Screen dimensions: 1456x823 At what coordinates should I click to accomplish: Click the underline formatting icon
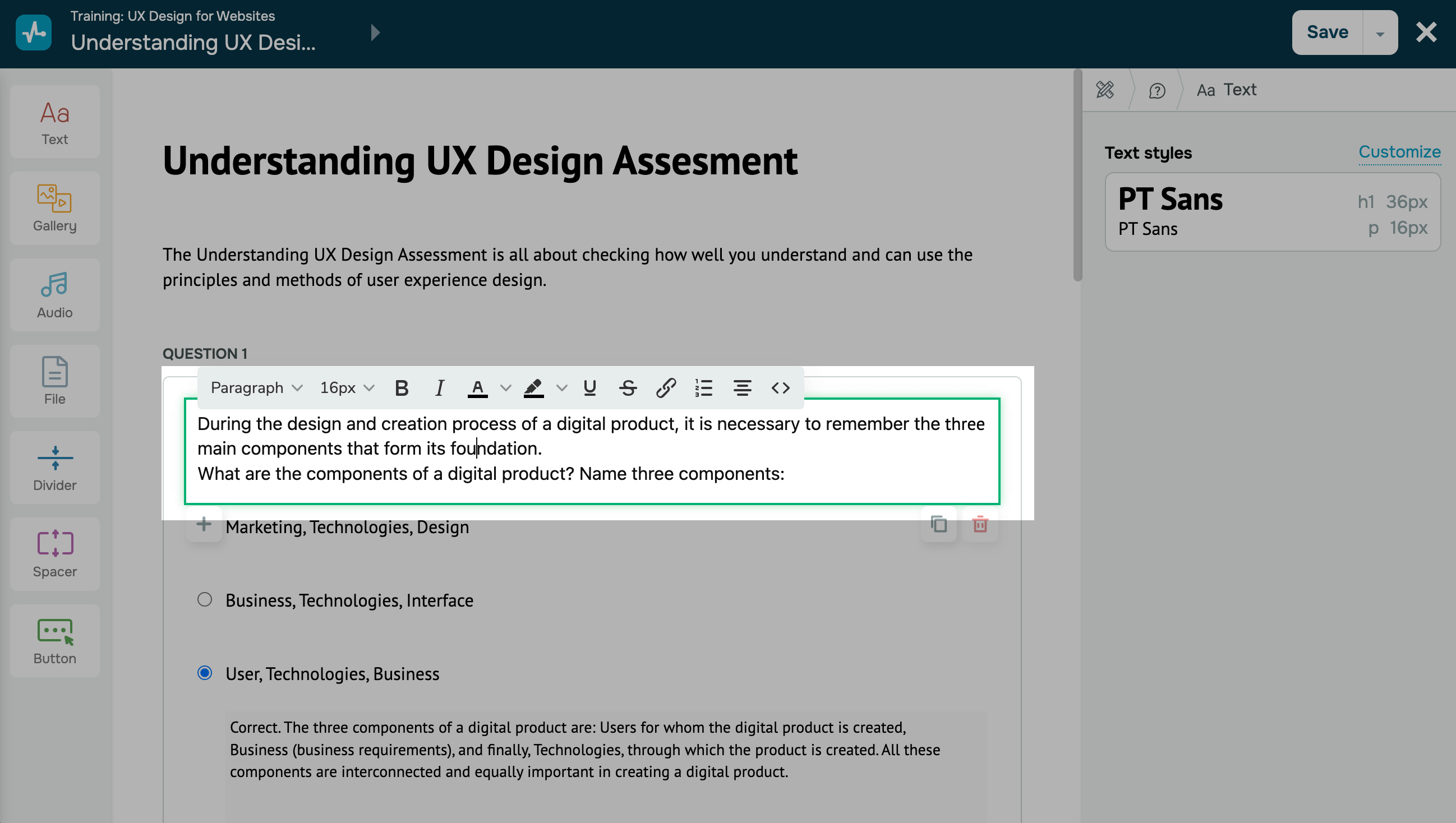590,388
